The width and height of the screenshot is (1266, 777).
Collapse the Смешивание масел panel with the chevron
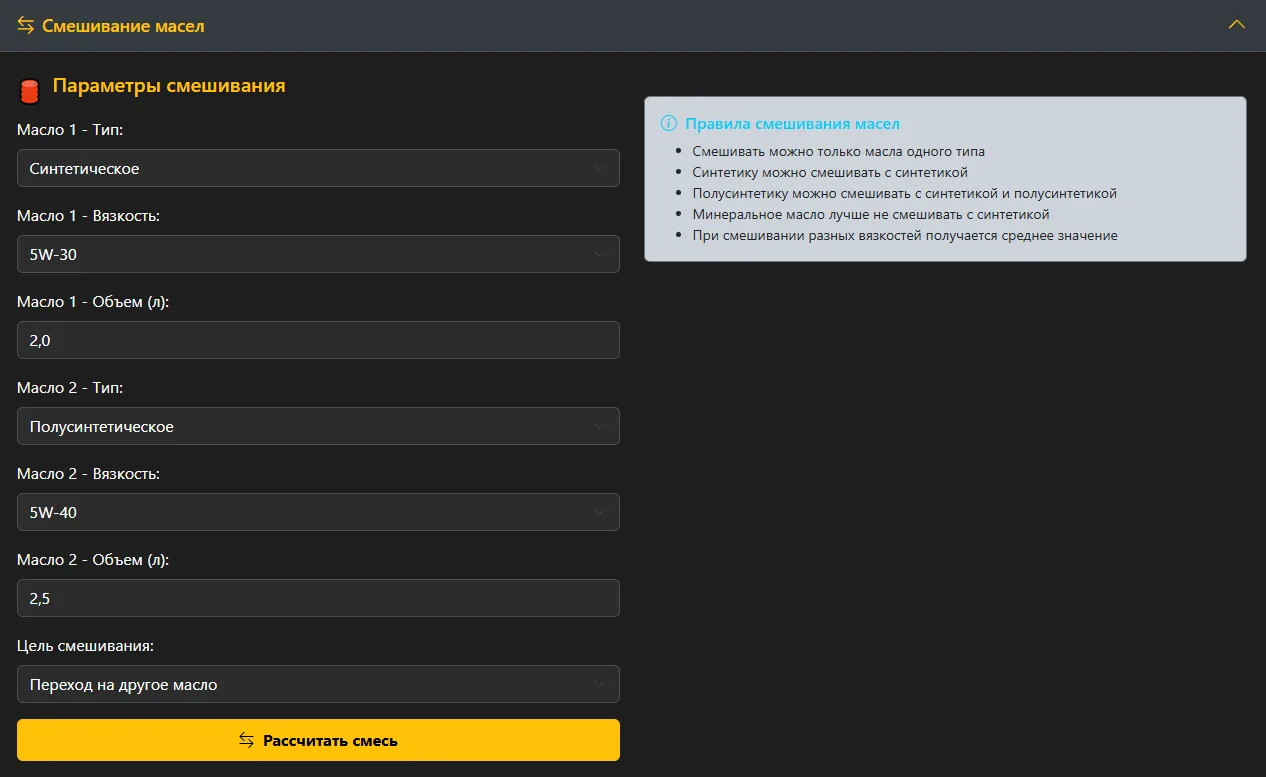coord(1236,25)
